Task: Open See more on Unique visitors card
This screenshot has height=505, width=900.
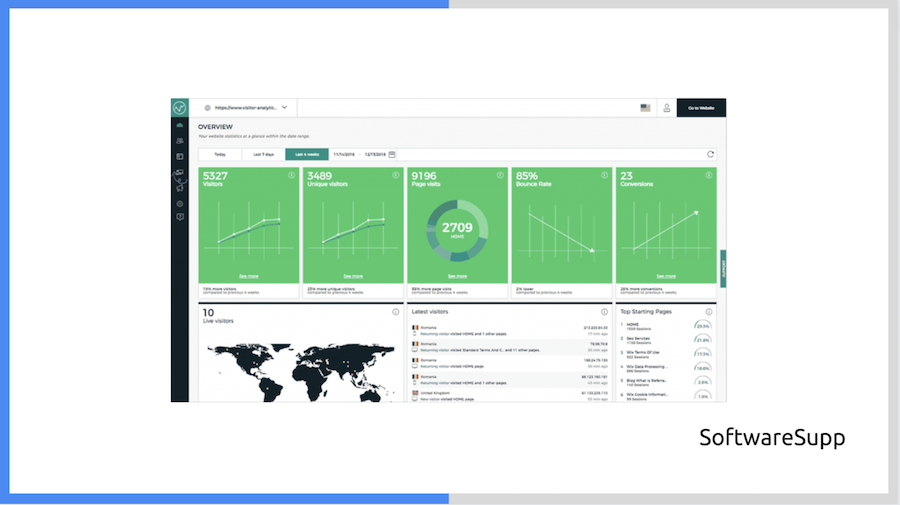Action: coord(353,276)
